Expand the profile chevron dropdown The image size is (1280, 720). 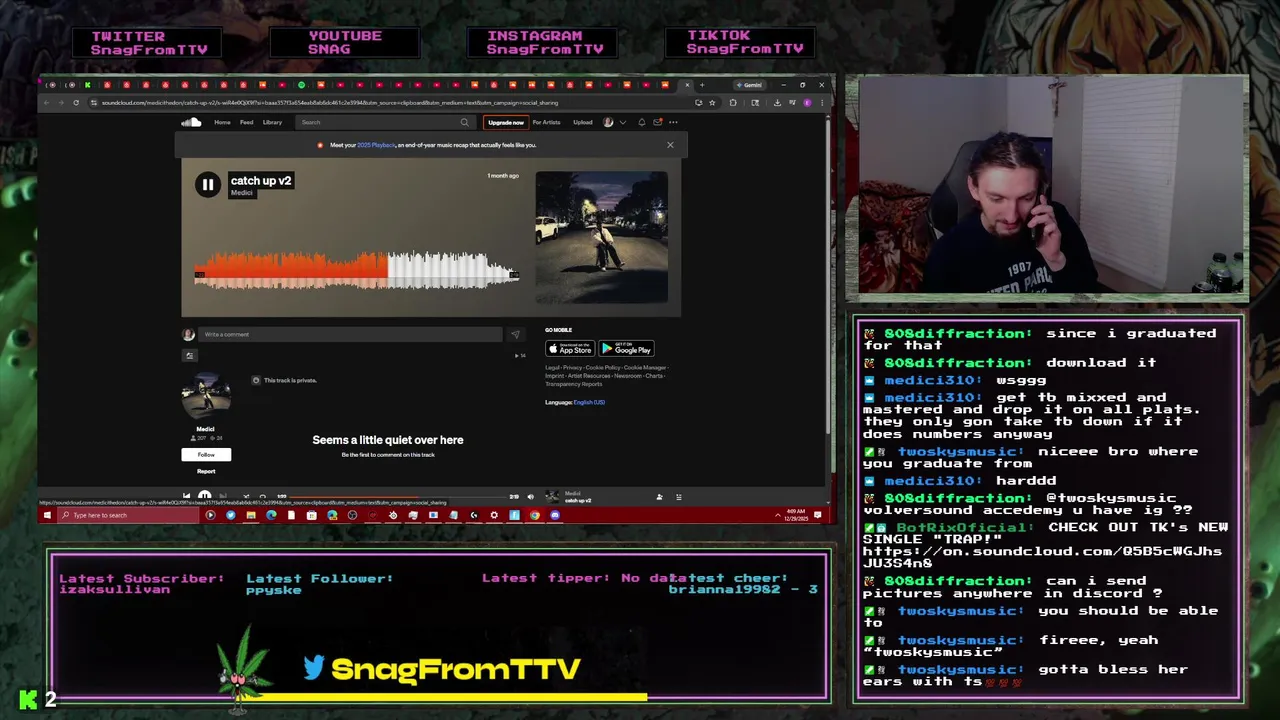pyautogui.click(x=622, y=122)
